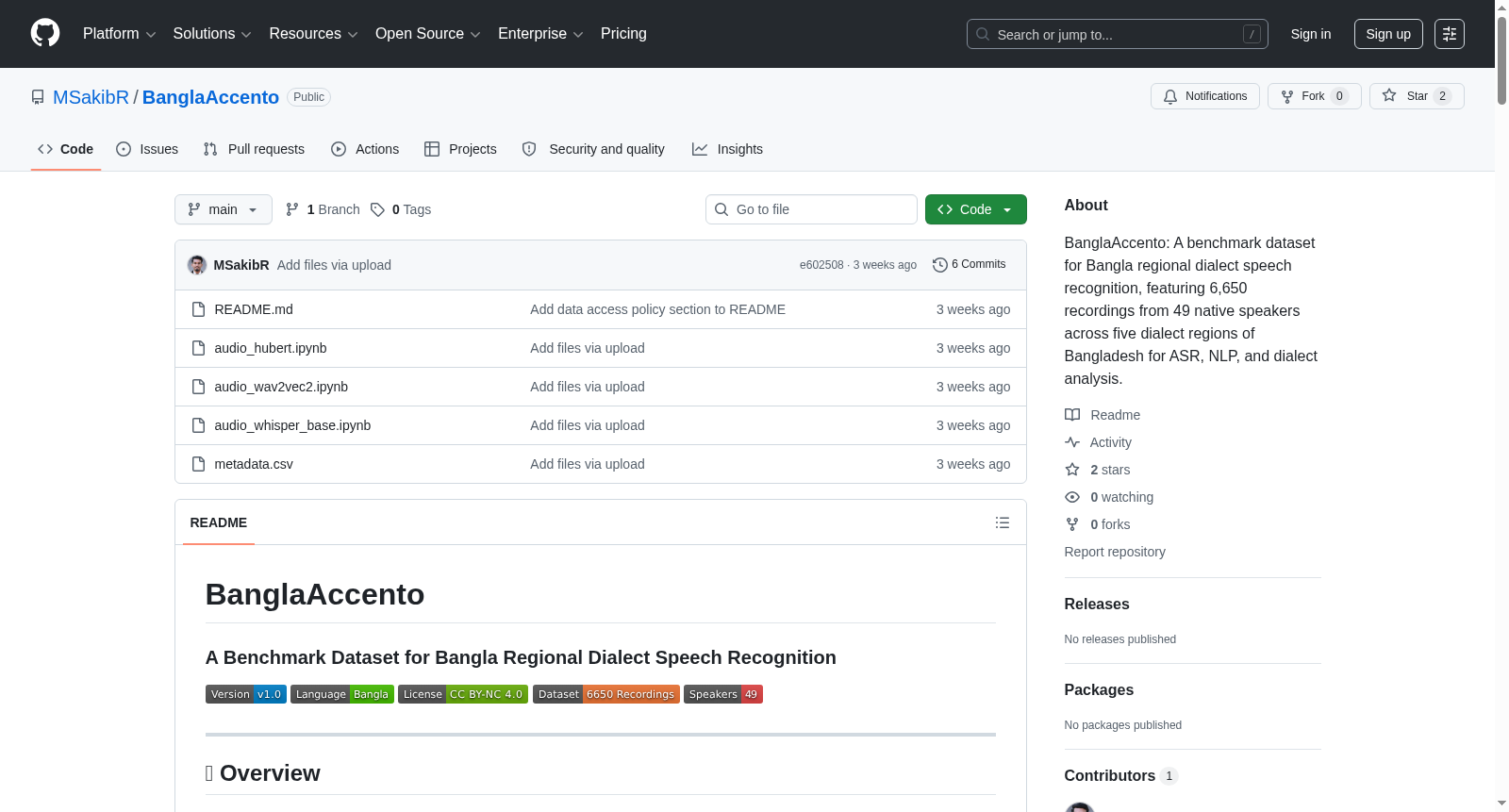Click the Dataset 6650 Recordings badge
The image size is (1509, 812).
606,694
